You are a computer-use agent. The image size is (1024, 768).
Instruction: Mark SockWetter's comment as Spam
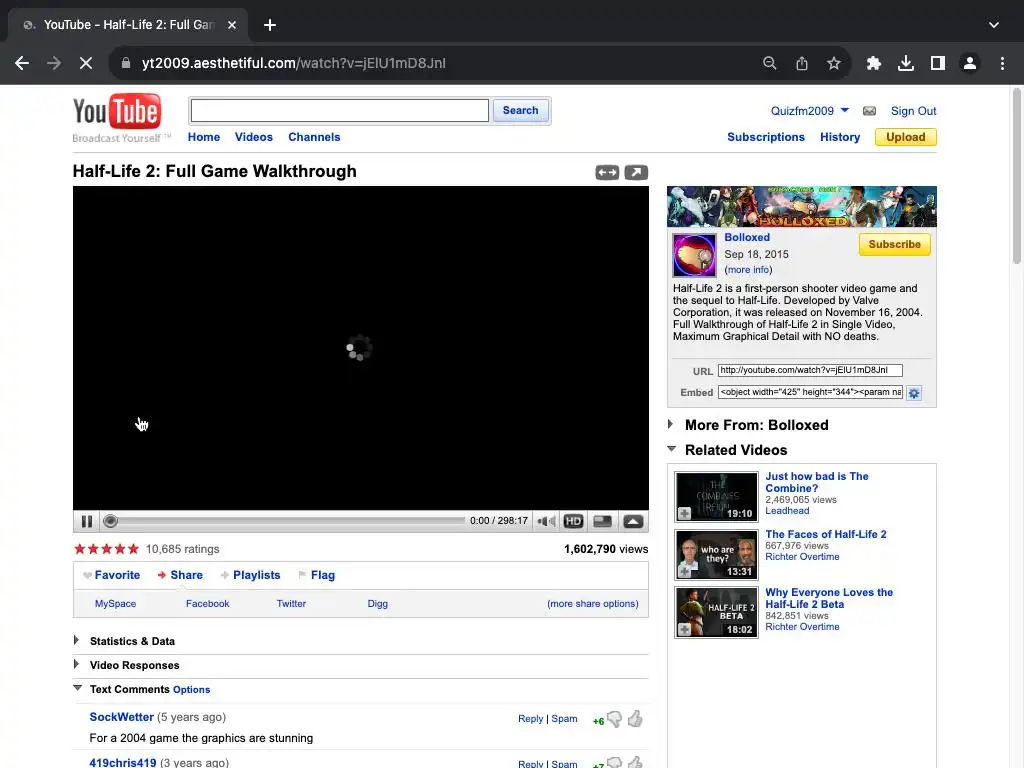pos(564,718)
